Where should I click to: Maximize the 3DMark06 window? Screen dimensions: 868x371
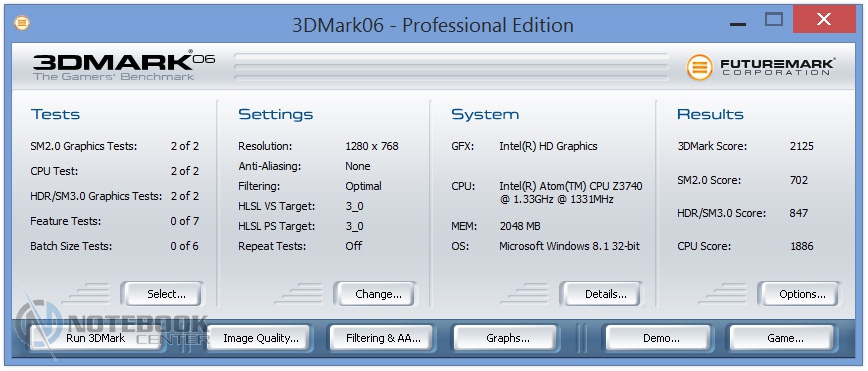click(x=774, y=20)
